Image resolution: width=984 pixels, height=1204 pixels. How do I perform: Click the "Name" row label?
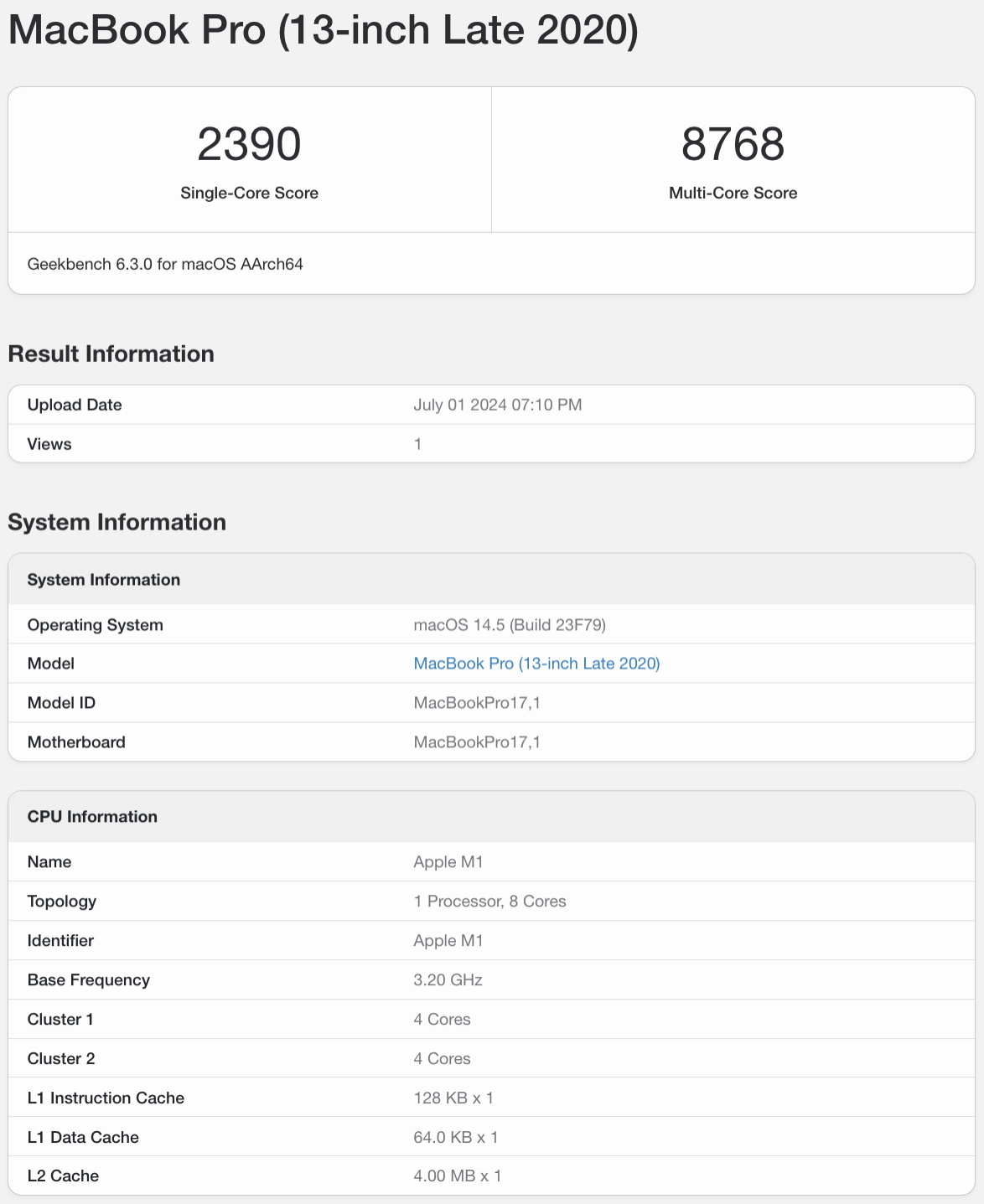pos(49,862)
